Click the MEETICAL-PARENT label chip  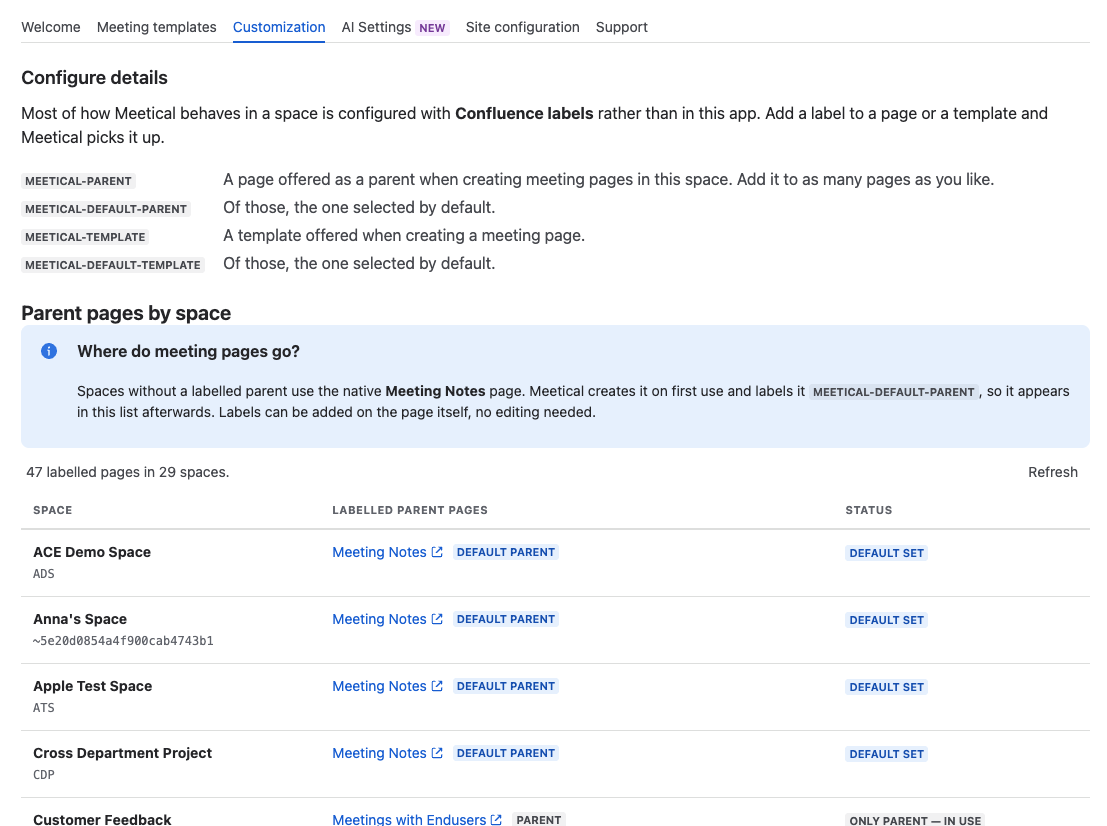point(78,181)
